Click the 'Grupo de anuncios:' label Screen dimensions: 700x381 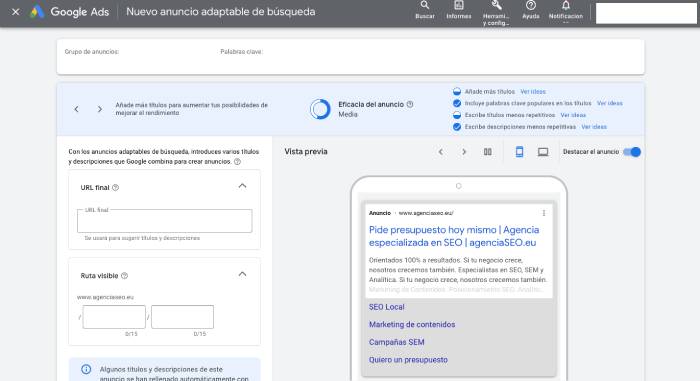click(x=92, y=52)
